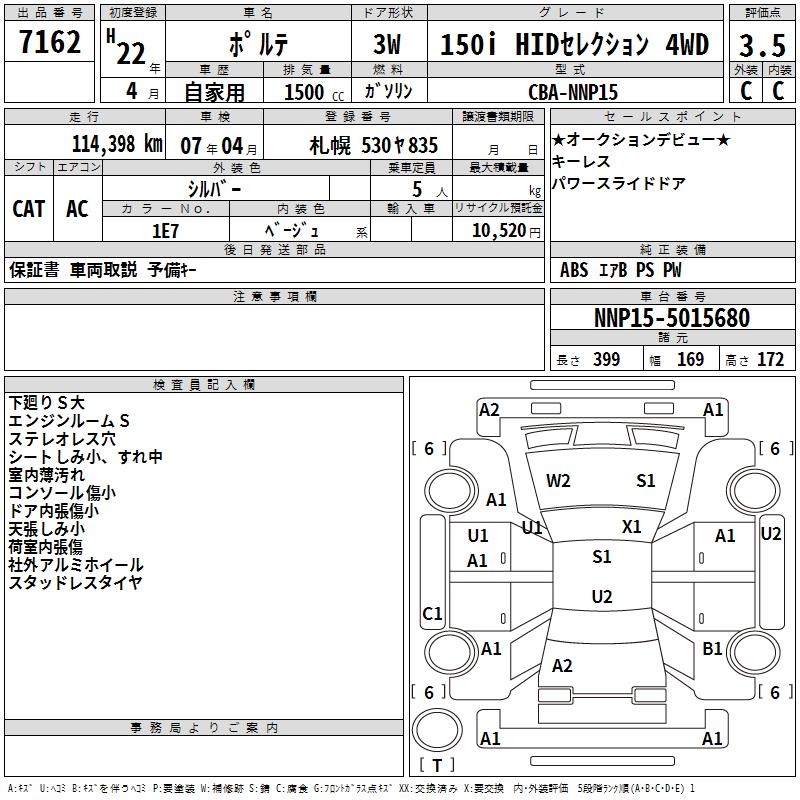Screen dimensions: 800x800
Task: Click the C grade under 外装
Action: (745, 90)
